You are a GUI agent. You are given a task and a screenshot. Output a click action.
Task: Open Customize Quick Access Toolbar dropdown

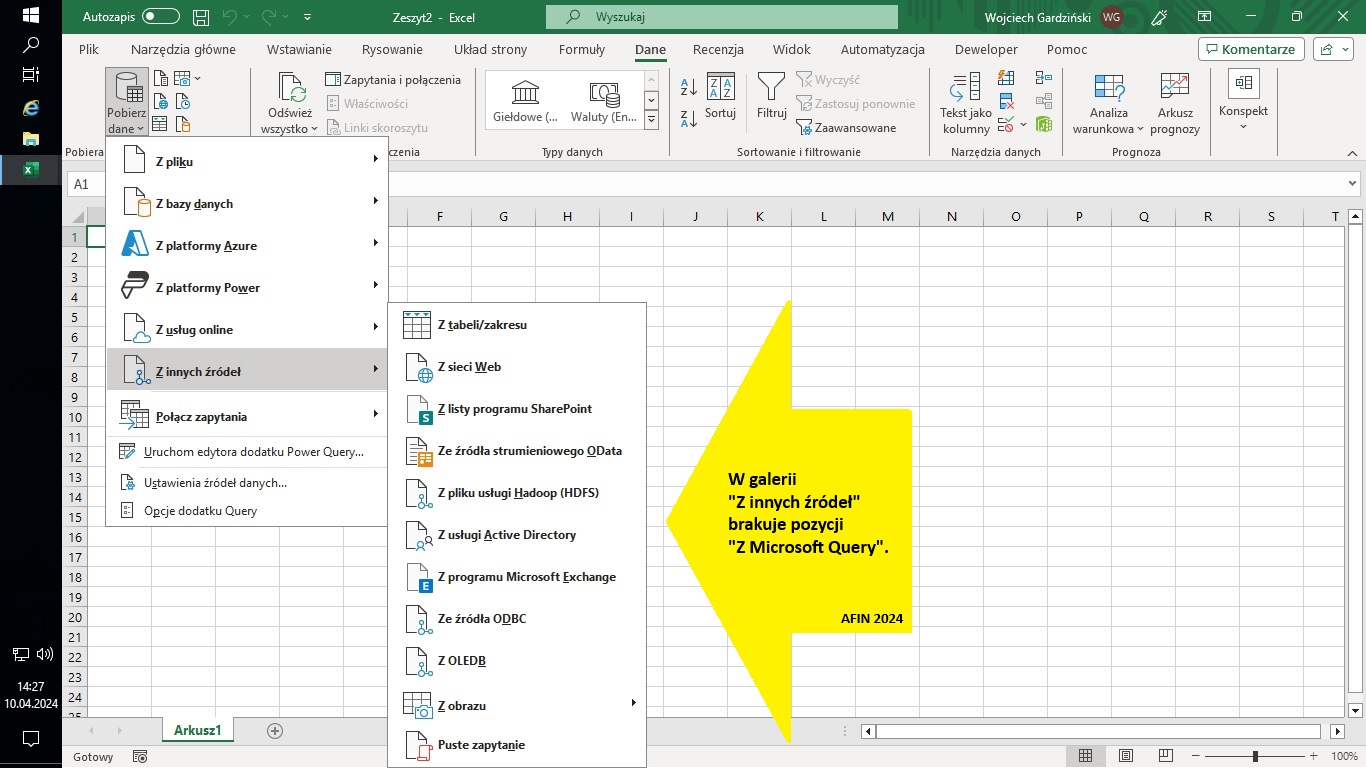307,17
